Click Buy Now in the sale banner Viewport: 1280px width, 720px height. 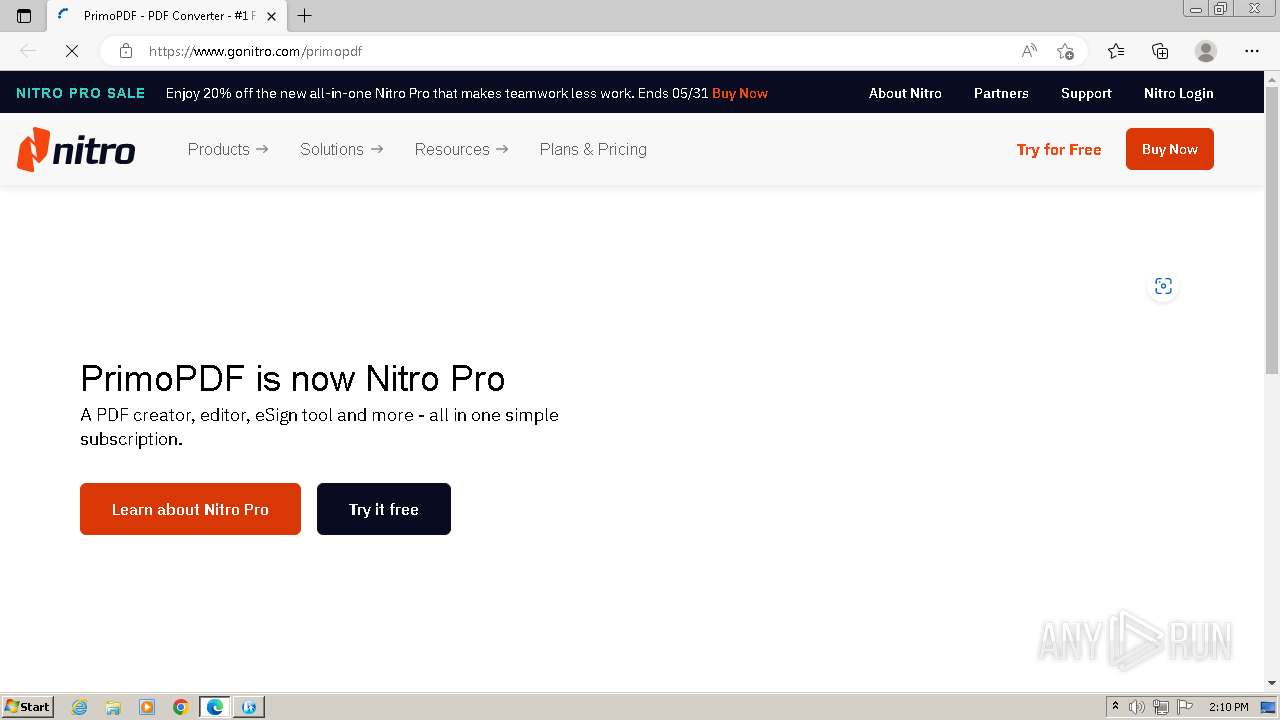[740, 93]
